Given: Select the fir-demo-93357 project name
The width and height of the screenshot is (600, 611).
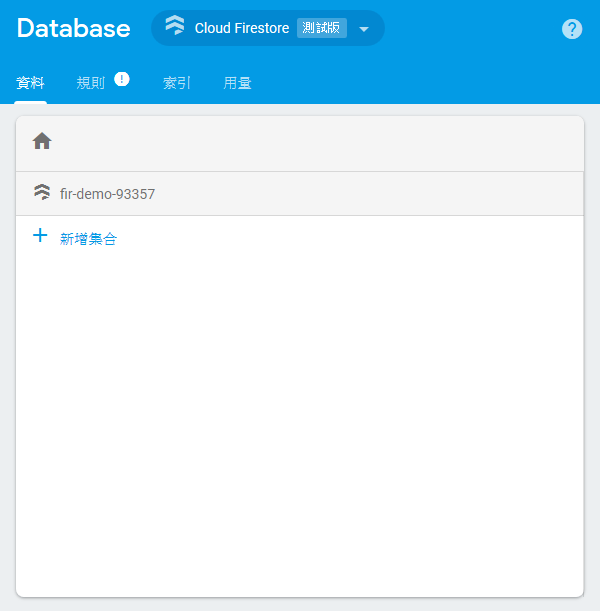Looking at the screenshot, I should tap(107, 194).
